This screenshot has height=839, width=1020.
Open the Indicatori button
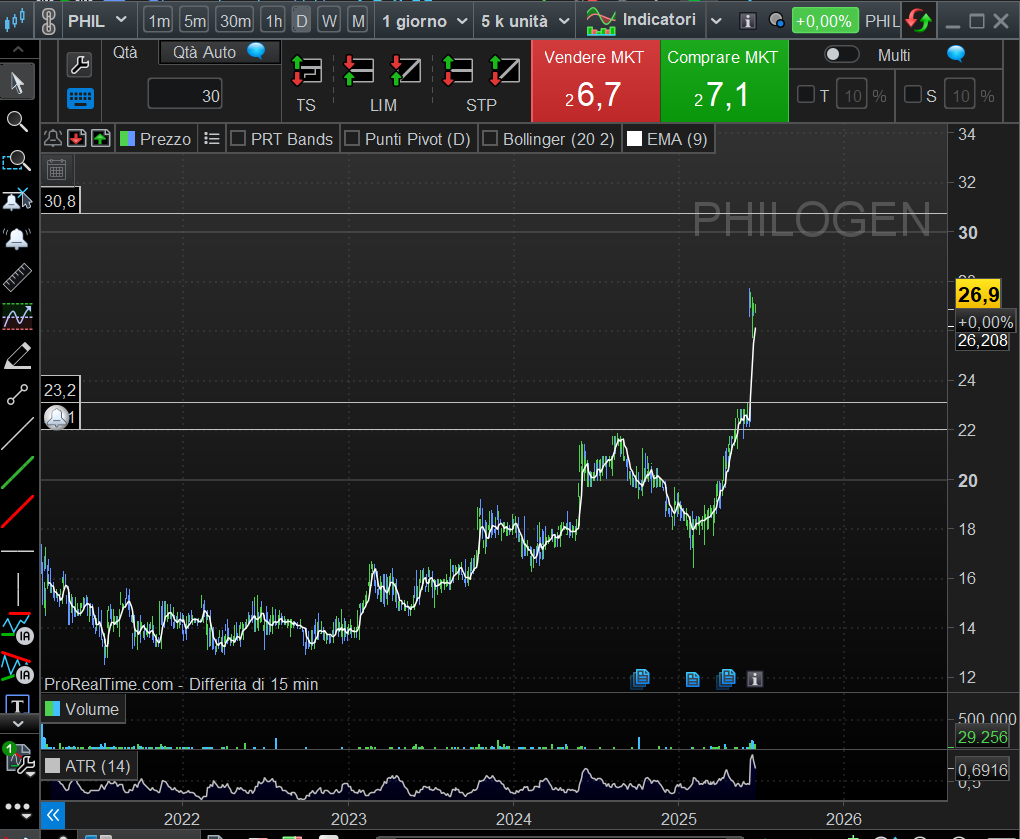click(641, 21)
